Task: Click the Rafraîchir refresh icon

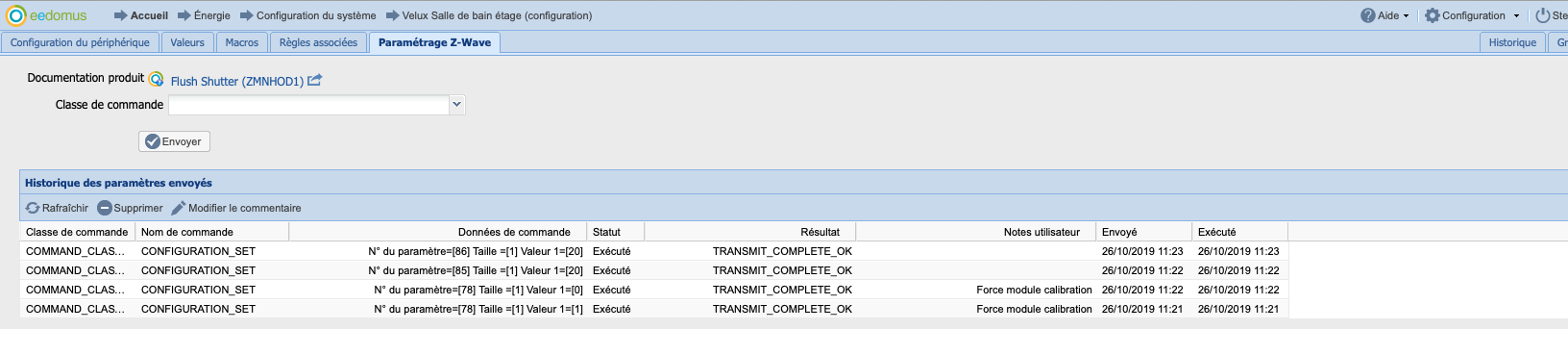Action: pos(33,208)
